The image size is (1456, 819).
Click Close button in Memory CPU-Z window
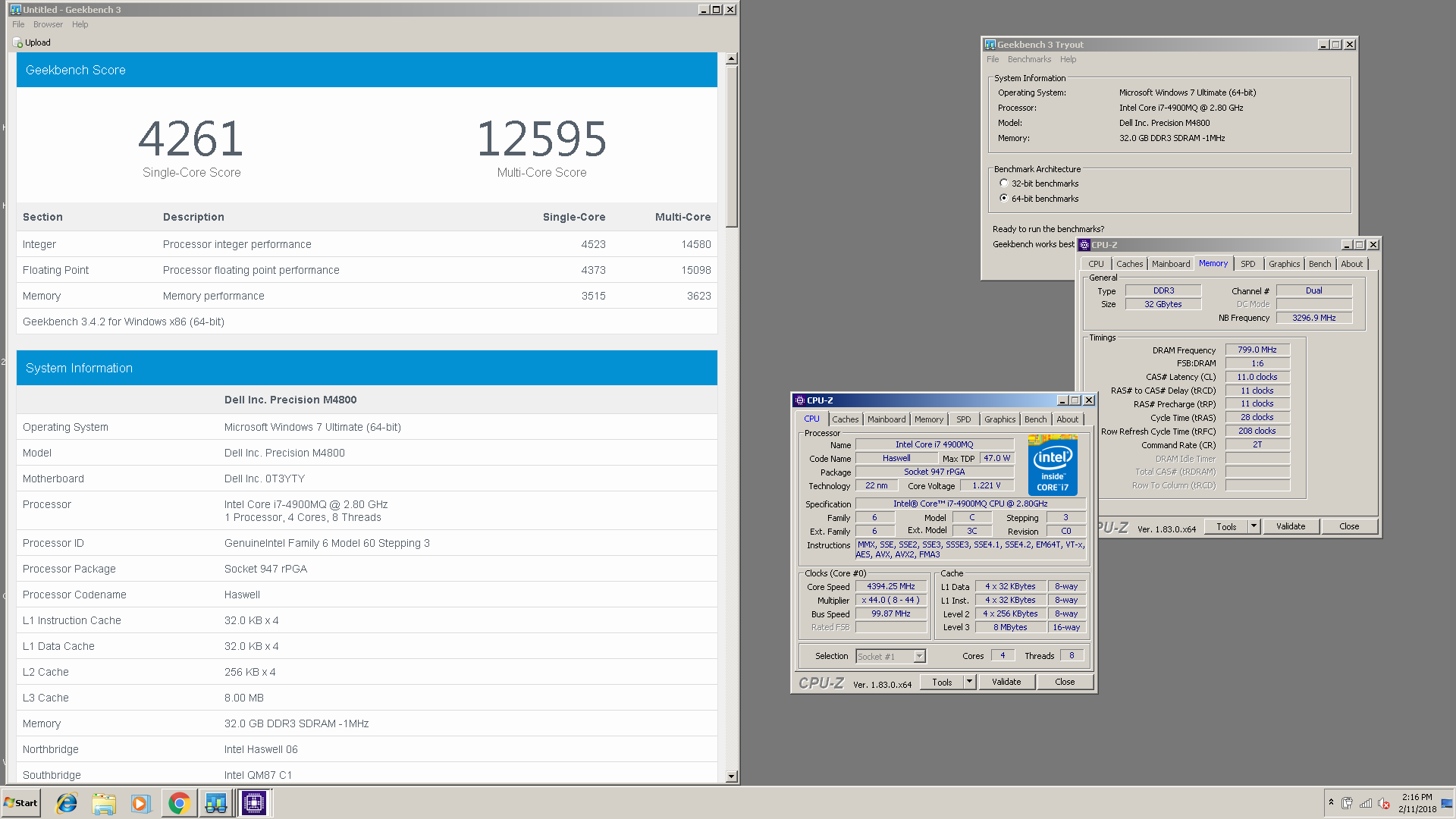tap(1349, 526)
